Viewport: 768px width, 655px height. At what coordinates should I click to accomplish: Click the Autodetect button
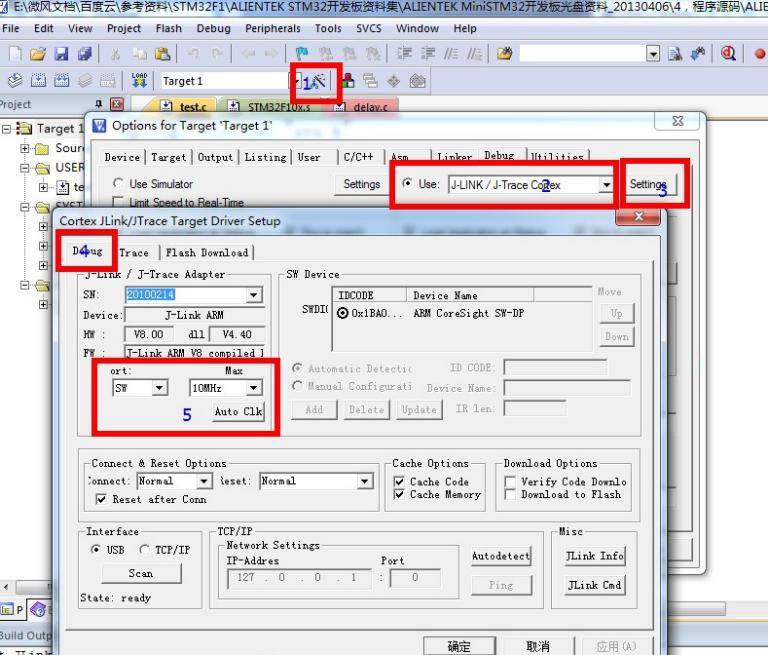(x=501, y=556)
